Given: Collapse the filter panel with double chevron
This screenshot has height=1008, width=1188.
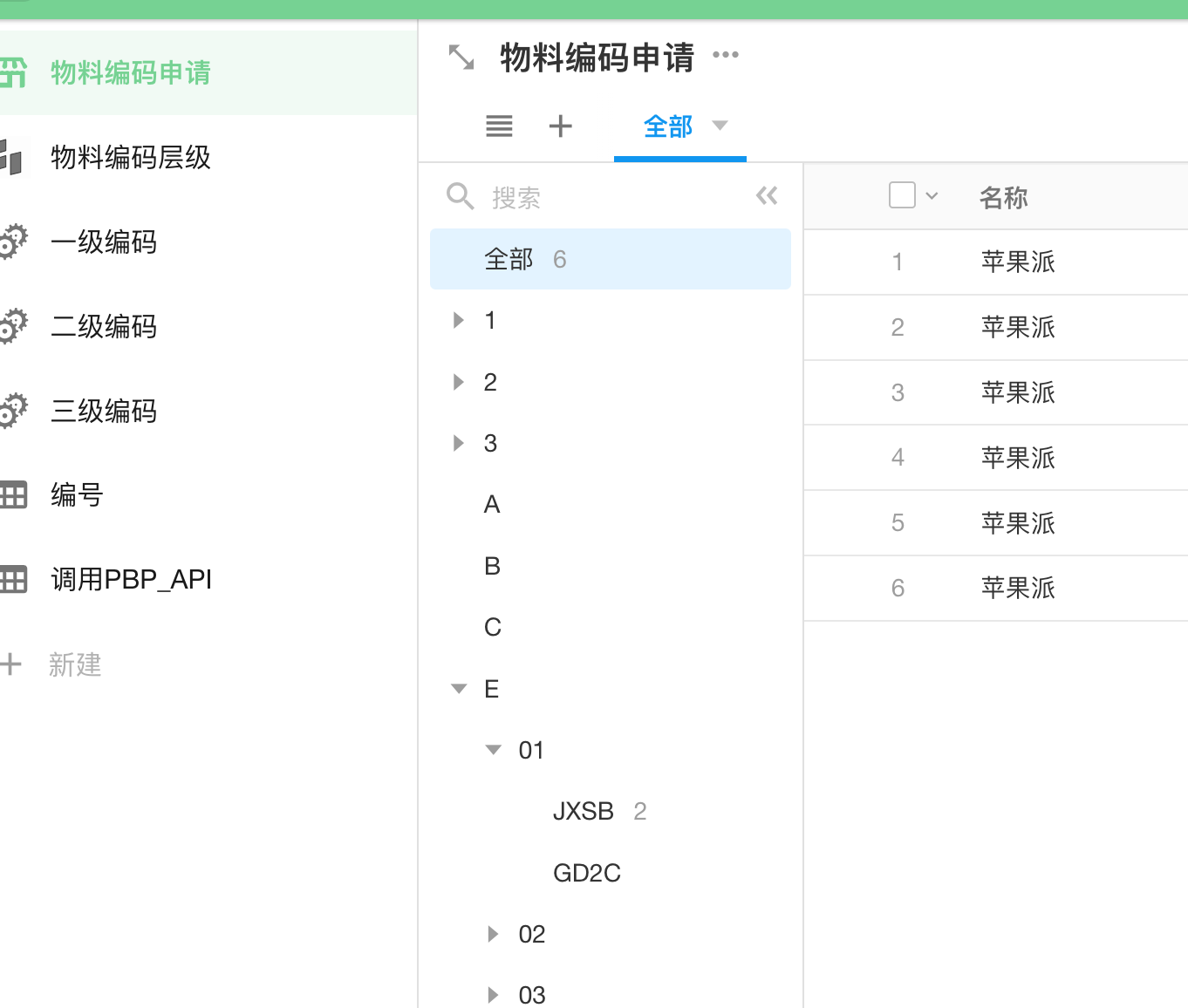Looking at the screenshot, I should point(767,195).
